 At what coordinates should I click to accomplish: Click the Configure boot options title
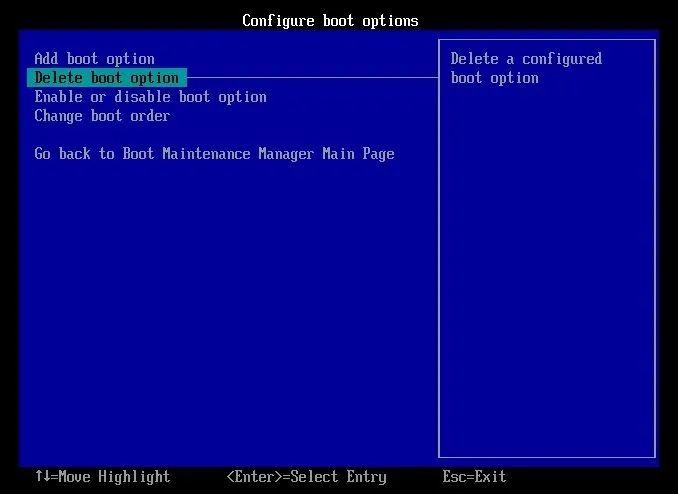(330, 21)
